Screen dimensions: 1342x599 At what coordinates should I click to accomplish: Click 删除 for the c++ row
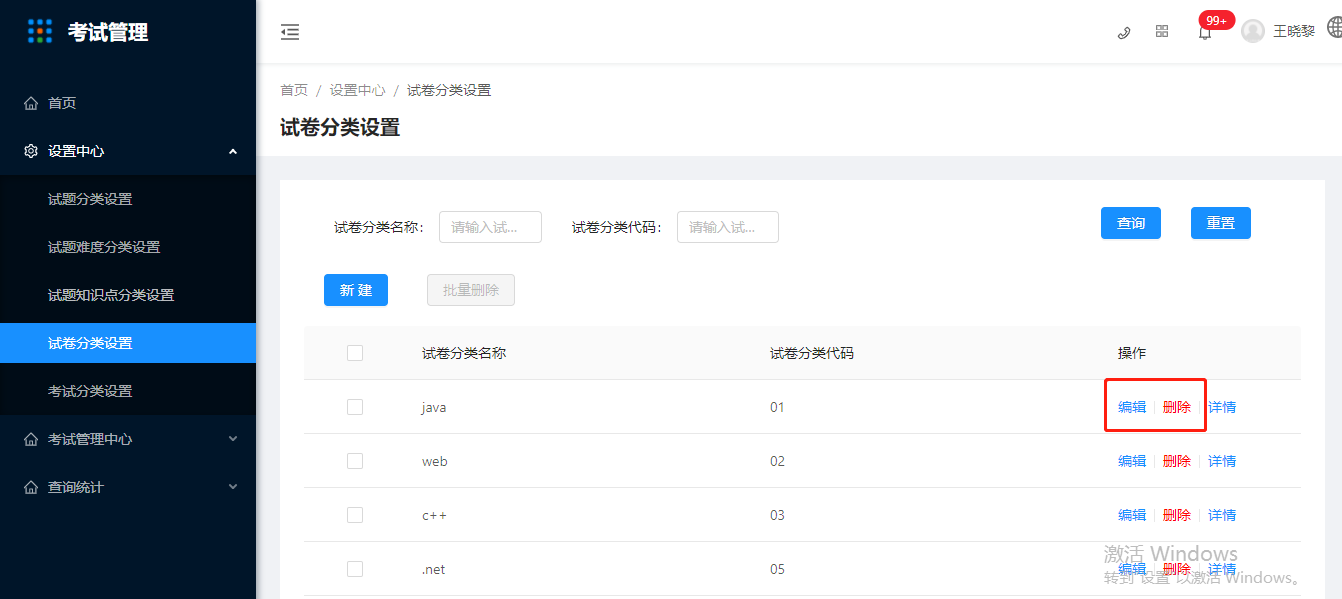tap(1177, 515)
